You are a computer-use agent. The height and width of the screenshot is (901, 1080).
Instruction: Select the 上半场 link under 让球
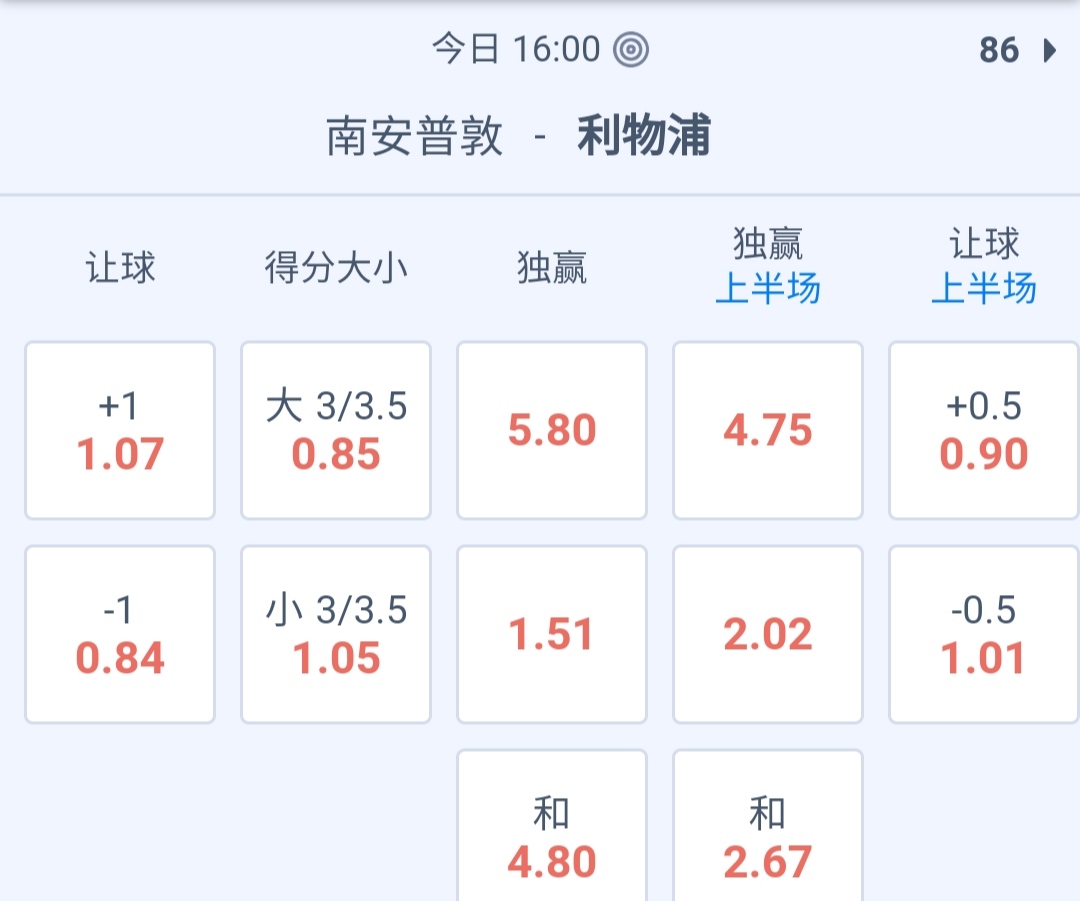click(984, 289)
